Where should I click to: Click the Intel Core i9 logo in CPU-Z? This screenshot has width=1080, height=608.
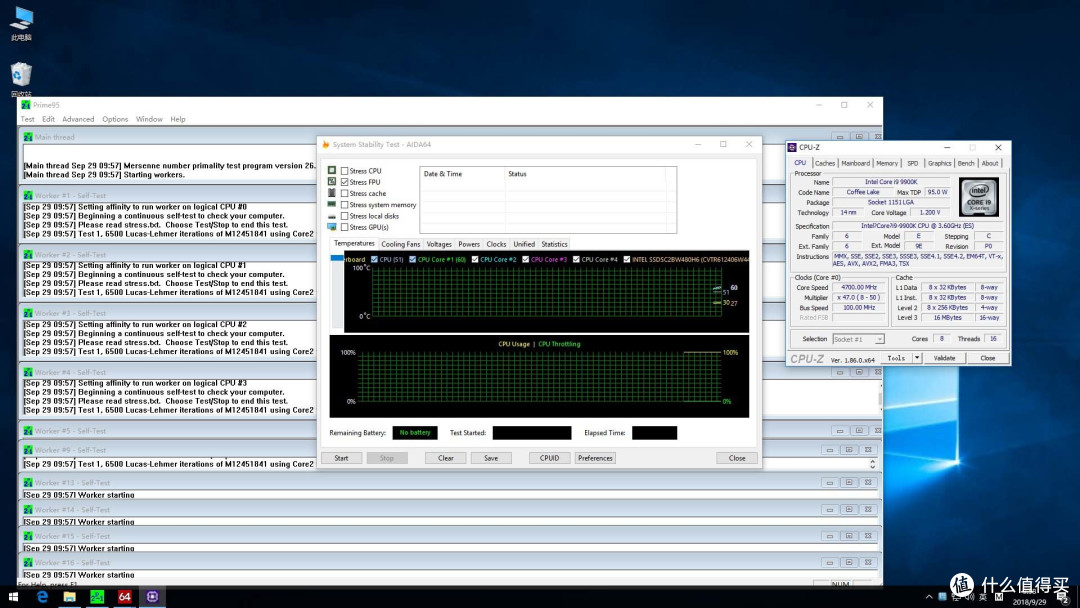(979, 197)
